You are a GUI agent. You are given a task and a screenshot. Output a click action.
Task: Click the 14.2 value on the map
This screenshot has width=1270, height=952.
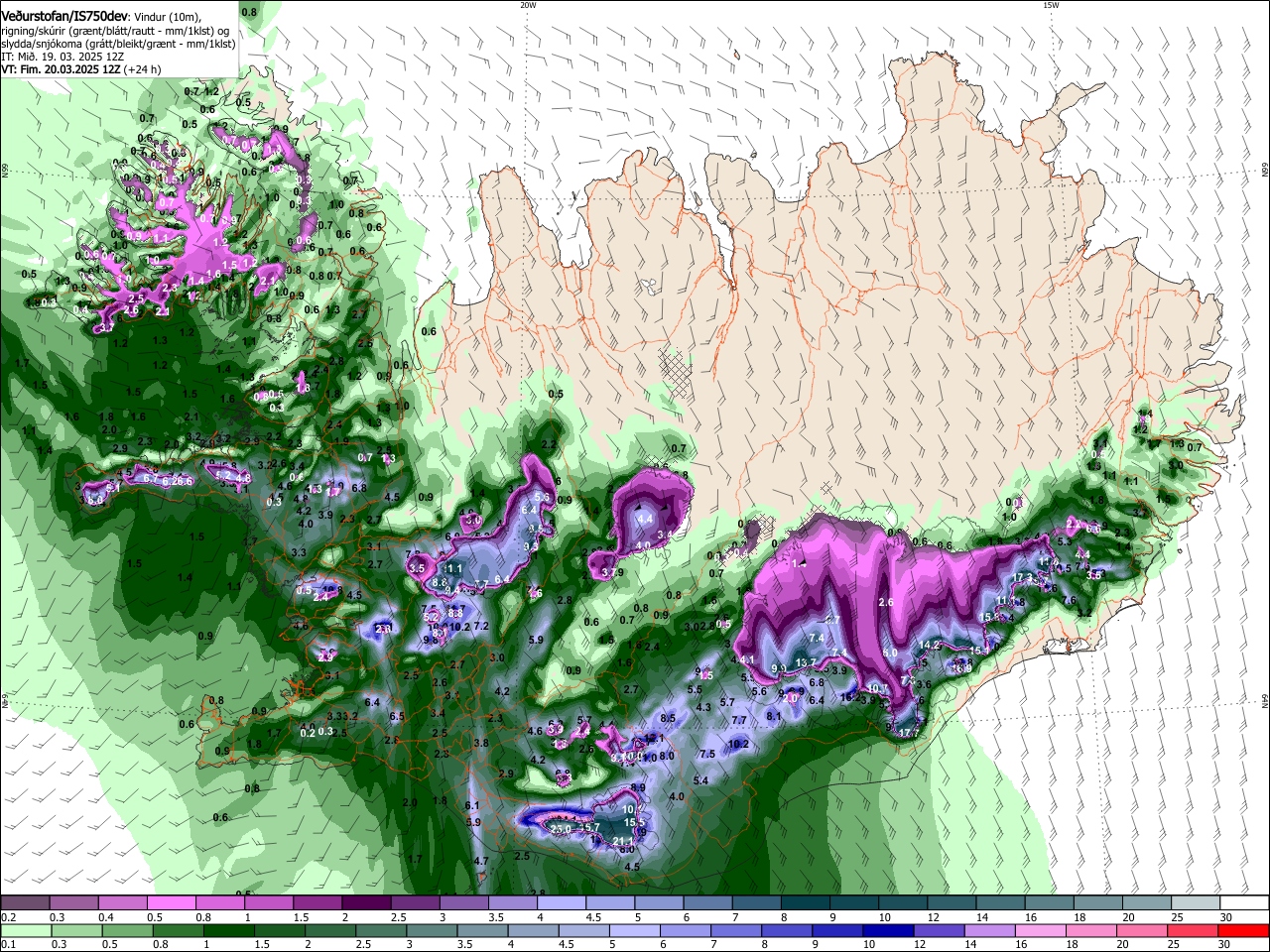coord(929,645)
